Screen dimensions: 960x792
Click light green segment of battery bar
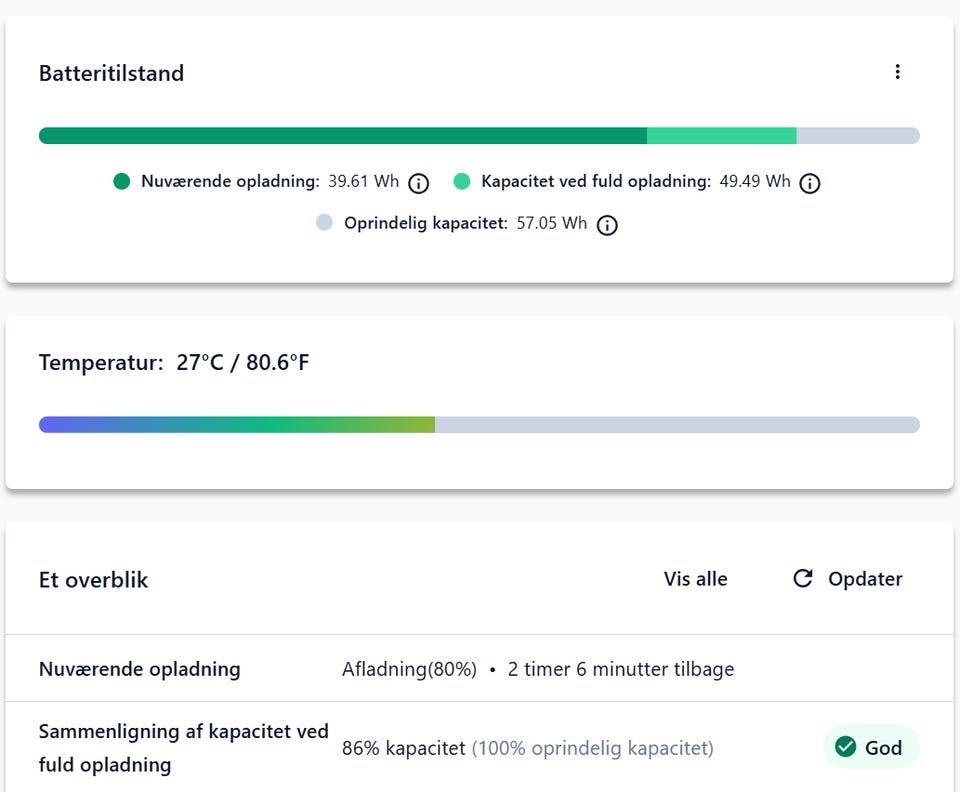pos(722,136)
